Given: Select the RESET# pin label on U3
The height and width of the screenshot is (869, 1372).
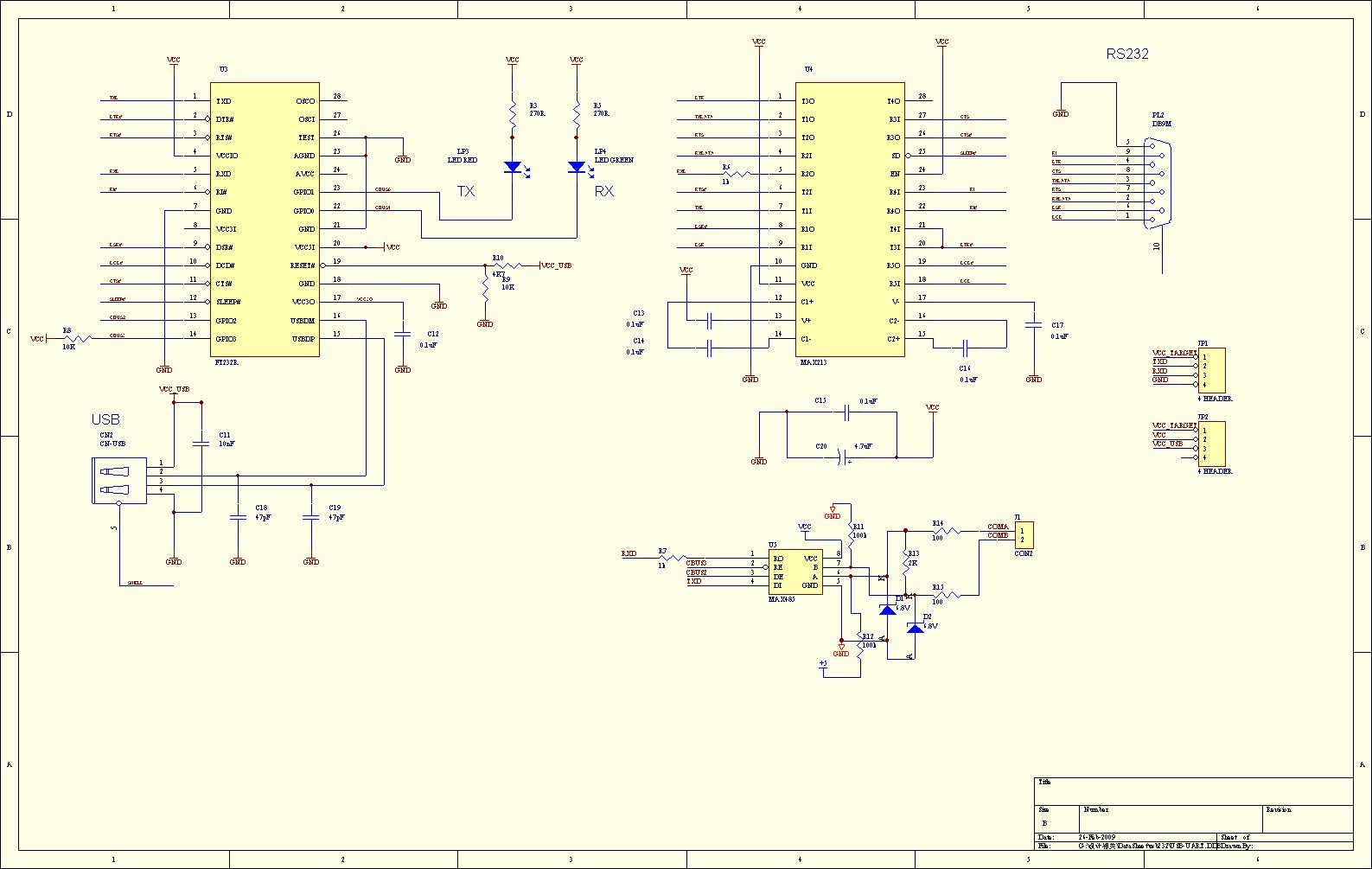Looking at the screenshot, I should [x=303, y=265].
